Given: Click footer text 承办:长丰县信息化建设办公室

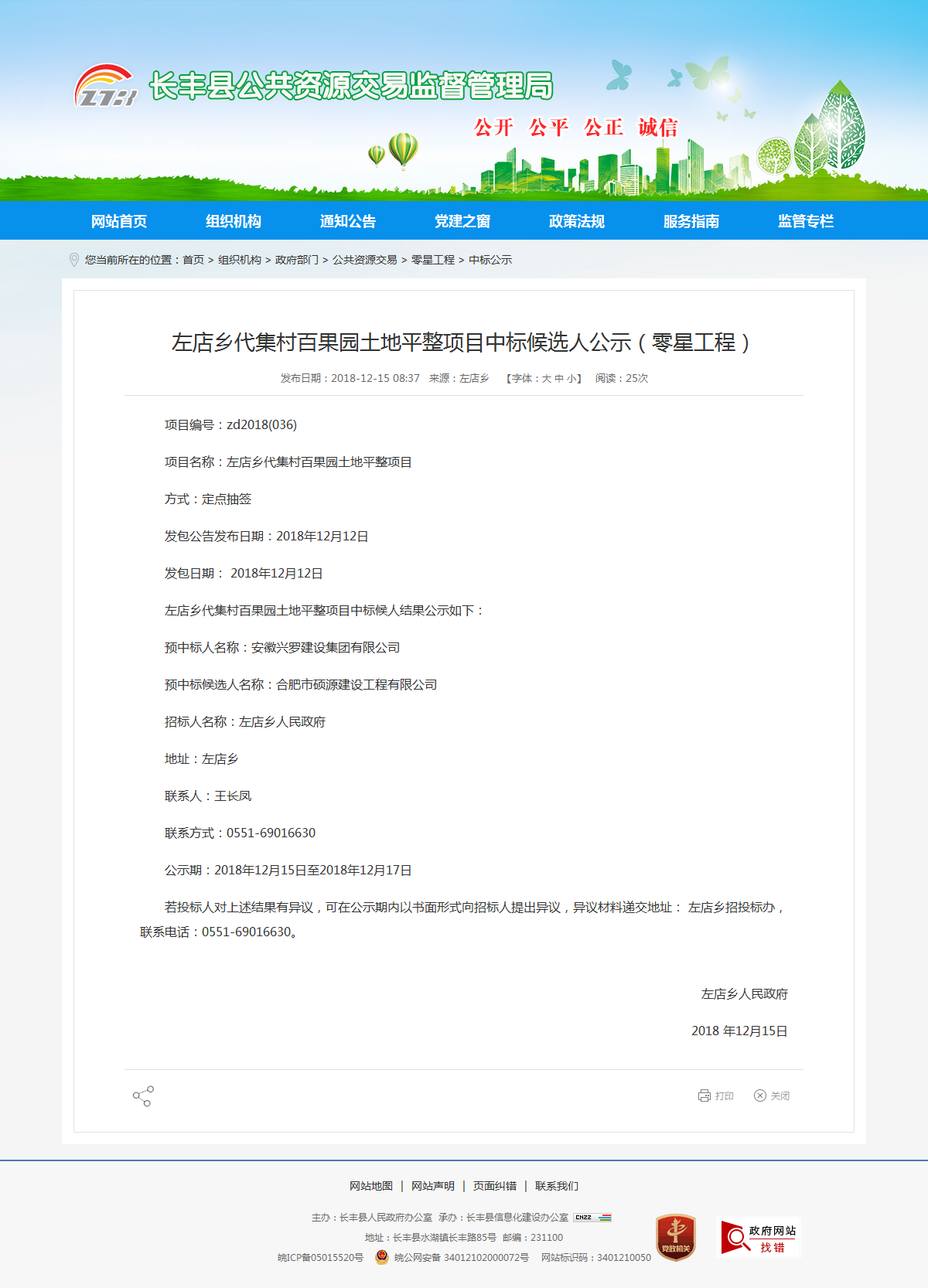Looking at the screenshot, I should click(x=503, y=1218).
